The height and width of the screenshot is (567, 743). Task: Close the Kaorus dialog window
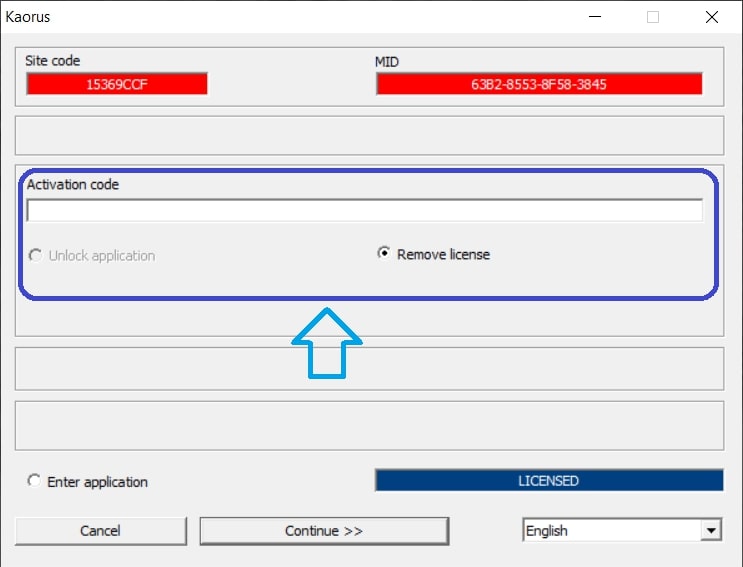(711, 17)
